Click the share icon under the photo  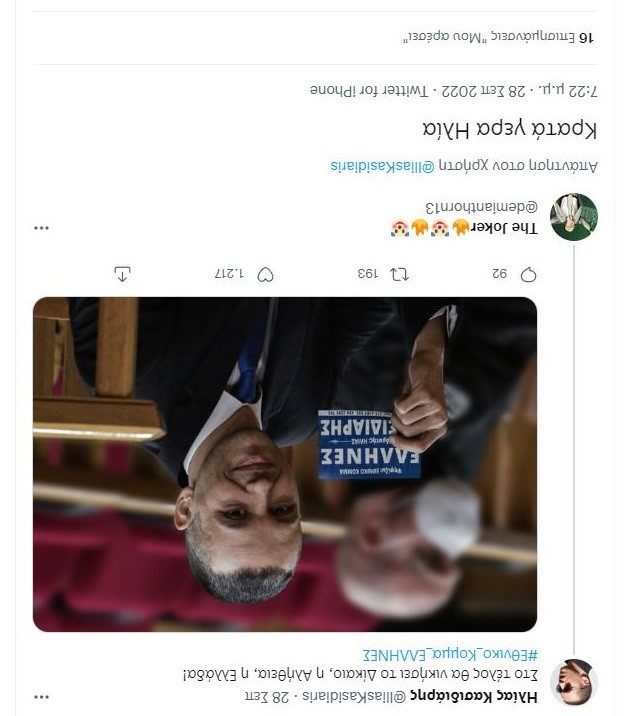(123, 273)
